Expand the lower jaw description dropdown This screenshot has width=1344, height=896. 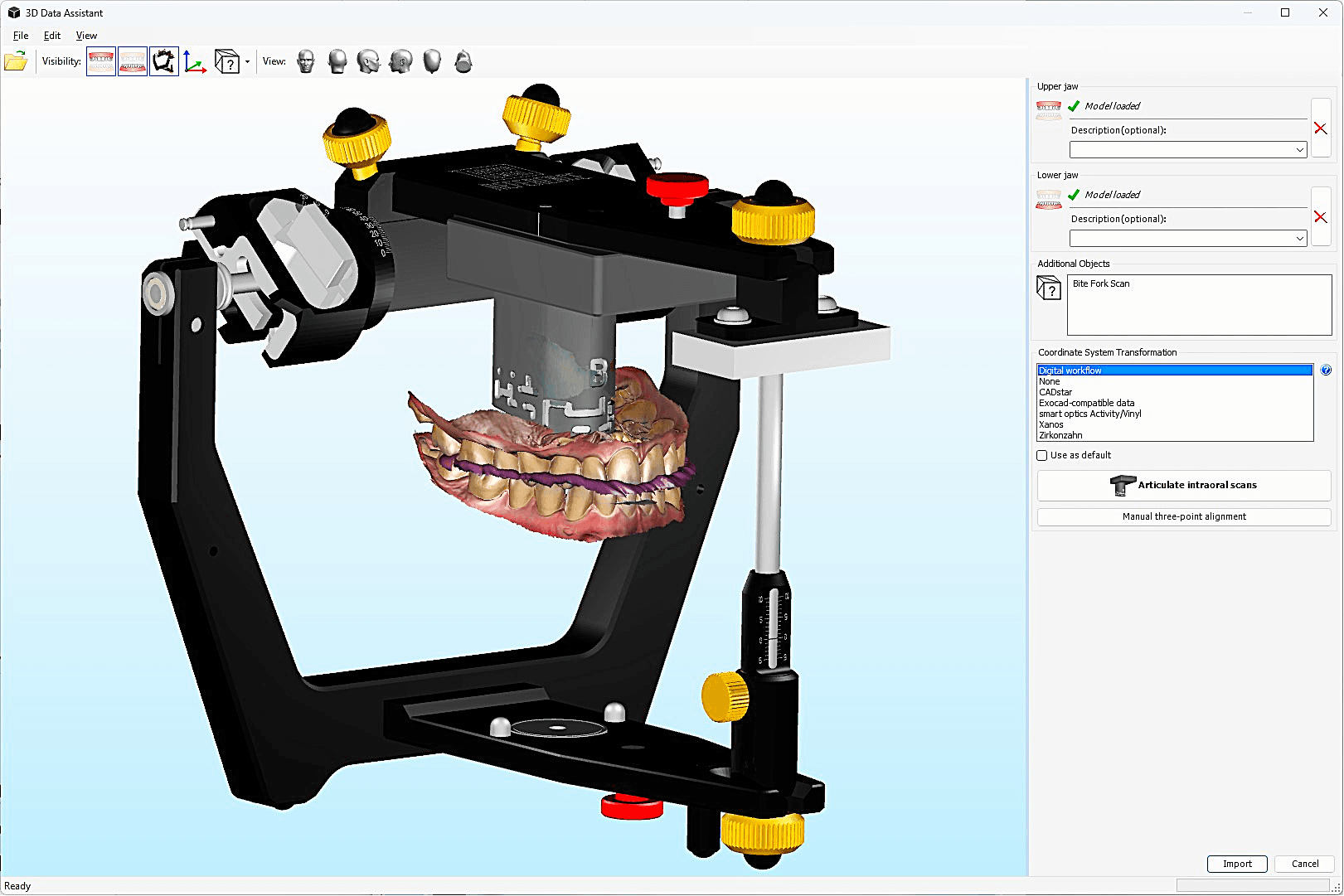1299,239
